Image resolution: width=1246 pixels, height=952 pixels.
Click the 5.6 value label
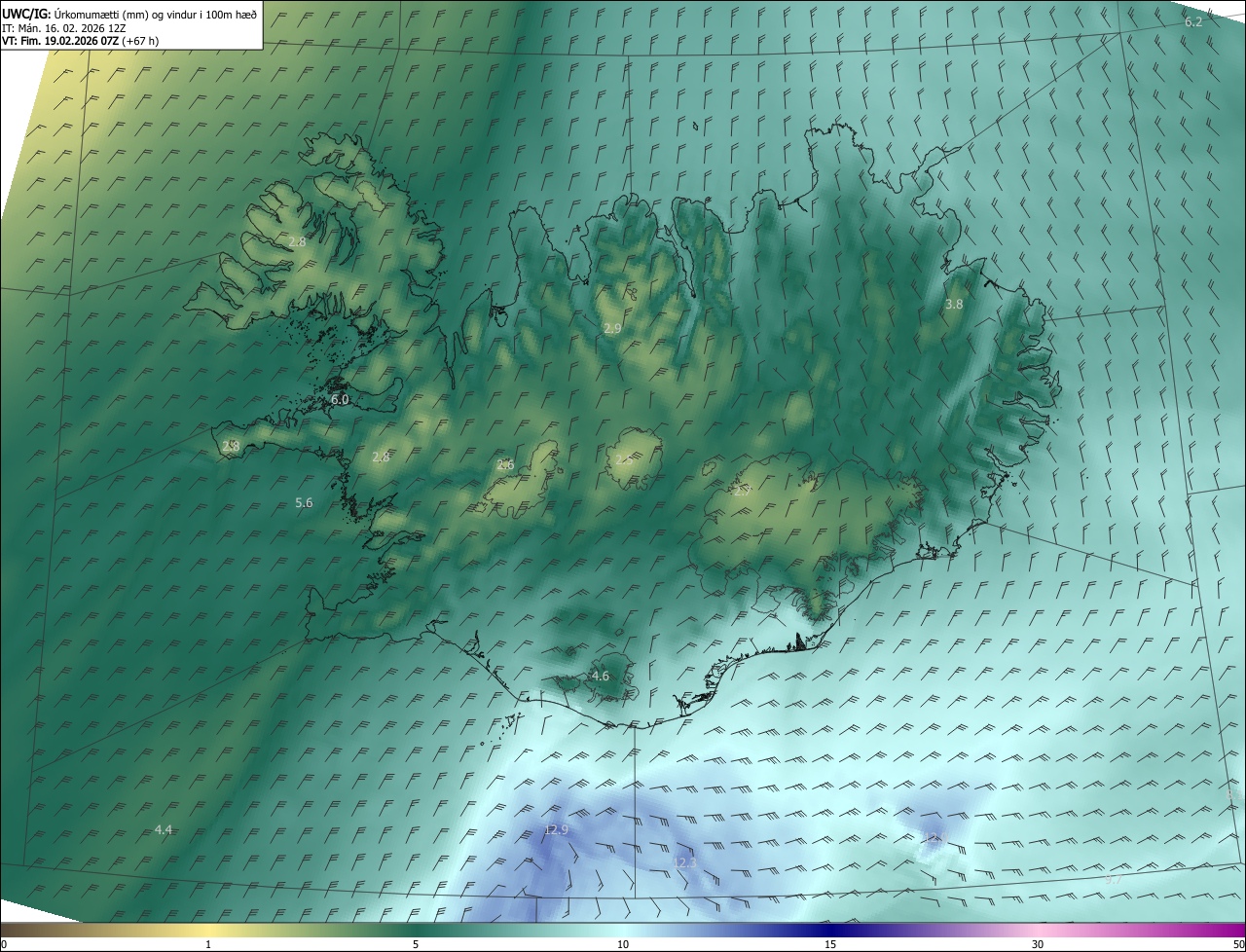[x=304, y=503]
